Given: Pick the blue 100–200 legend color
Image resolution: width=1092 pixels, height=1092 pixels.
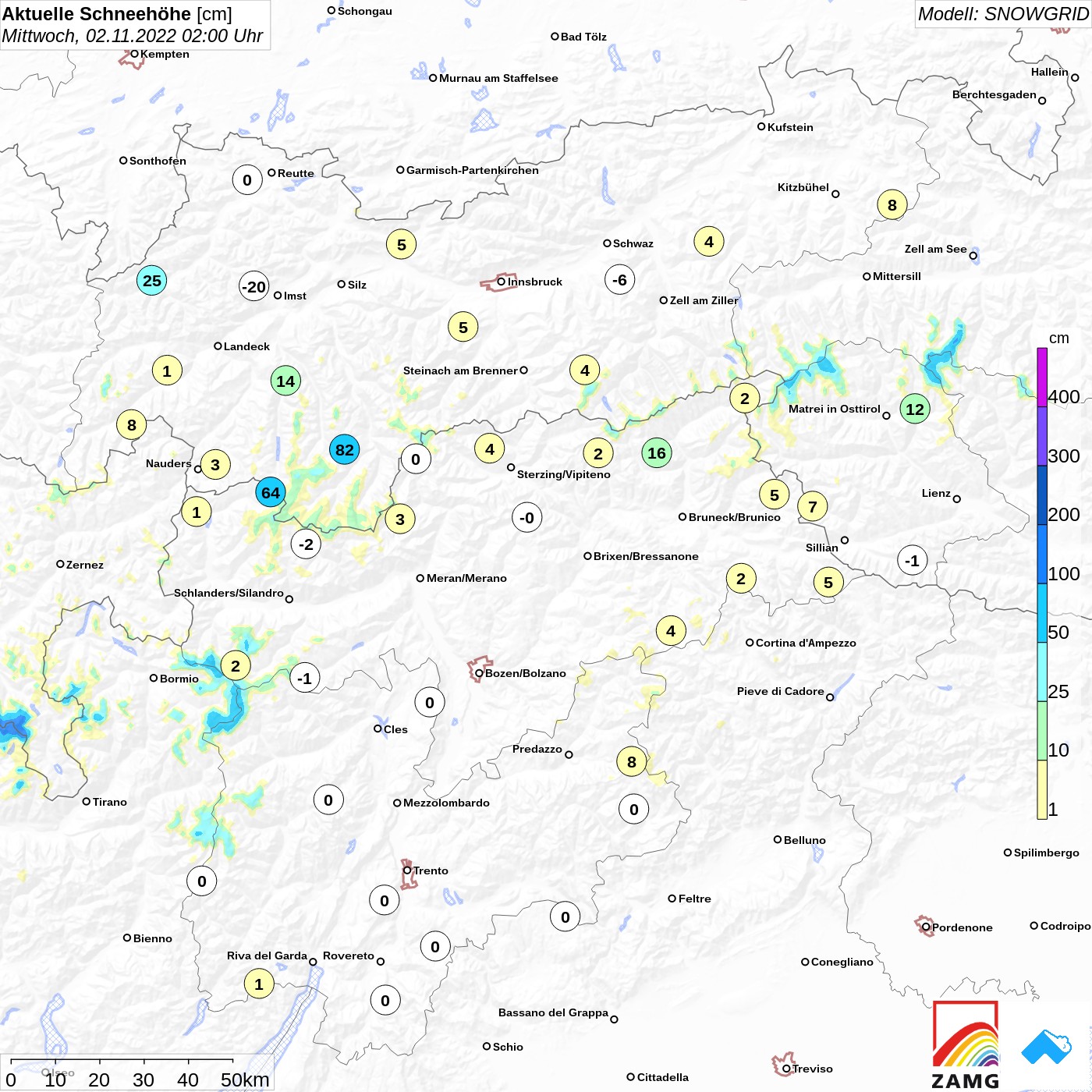Looking at the screenshot, I should click(1042, 554).
